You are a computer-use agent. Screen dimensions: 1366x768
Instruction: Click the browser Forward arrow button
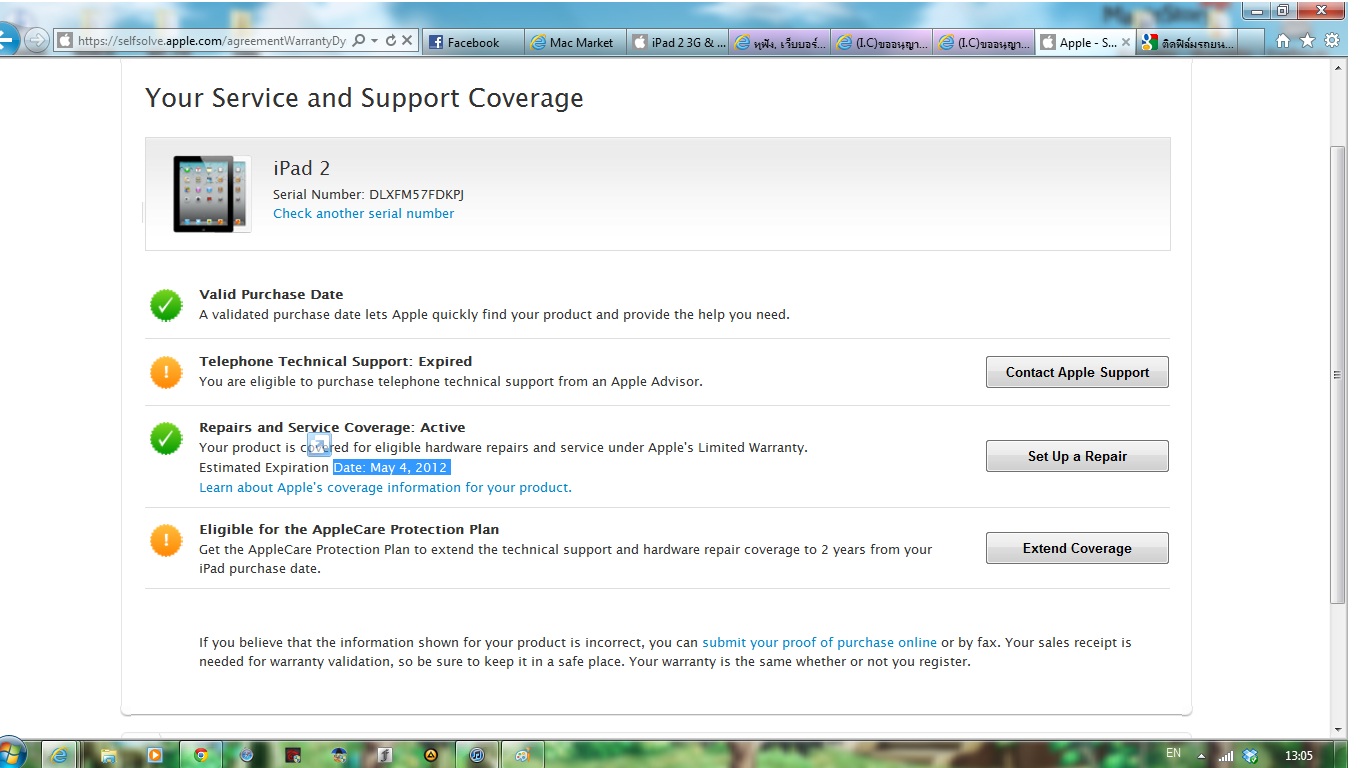(x=36, y=41)
